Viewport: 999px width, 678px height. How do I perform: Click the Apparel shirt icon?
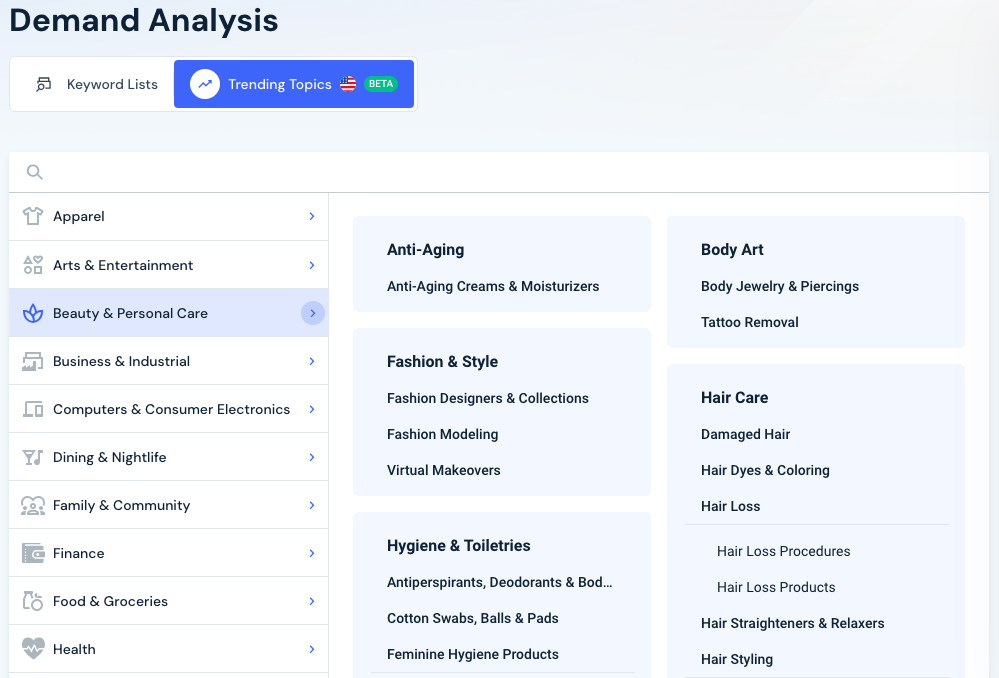click(x=32, y=217)
